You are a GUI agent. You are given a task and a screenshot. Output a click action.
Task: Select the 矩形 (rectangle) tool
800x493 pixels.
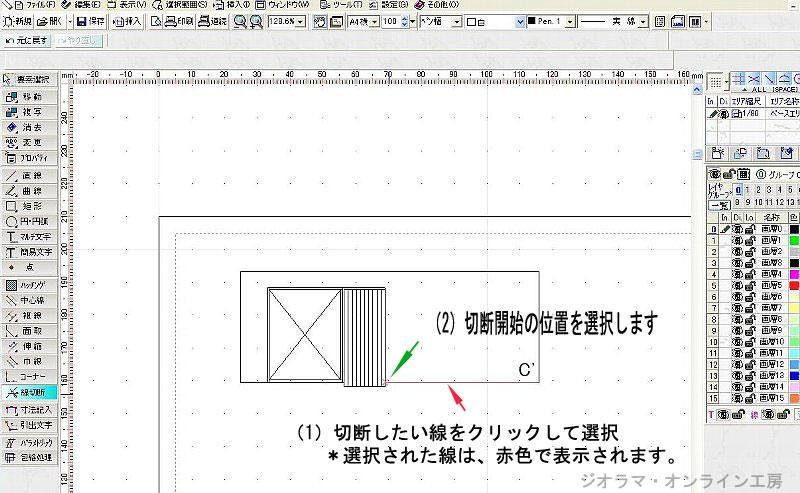tap(30, 205)
